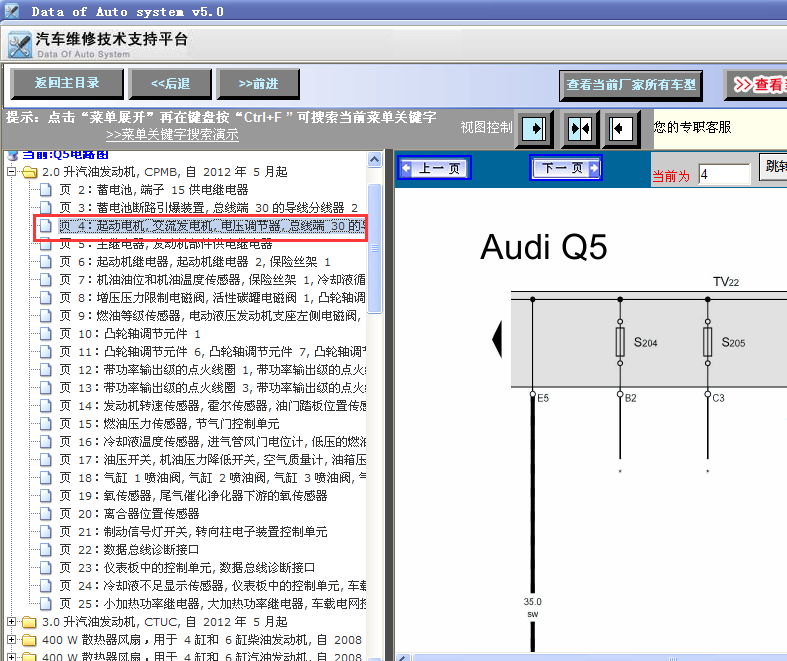787x661 pixels.
Task: Click document icon beside 页 25 entry
Action: click(x=46, y=604)
